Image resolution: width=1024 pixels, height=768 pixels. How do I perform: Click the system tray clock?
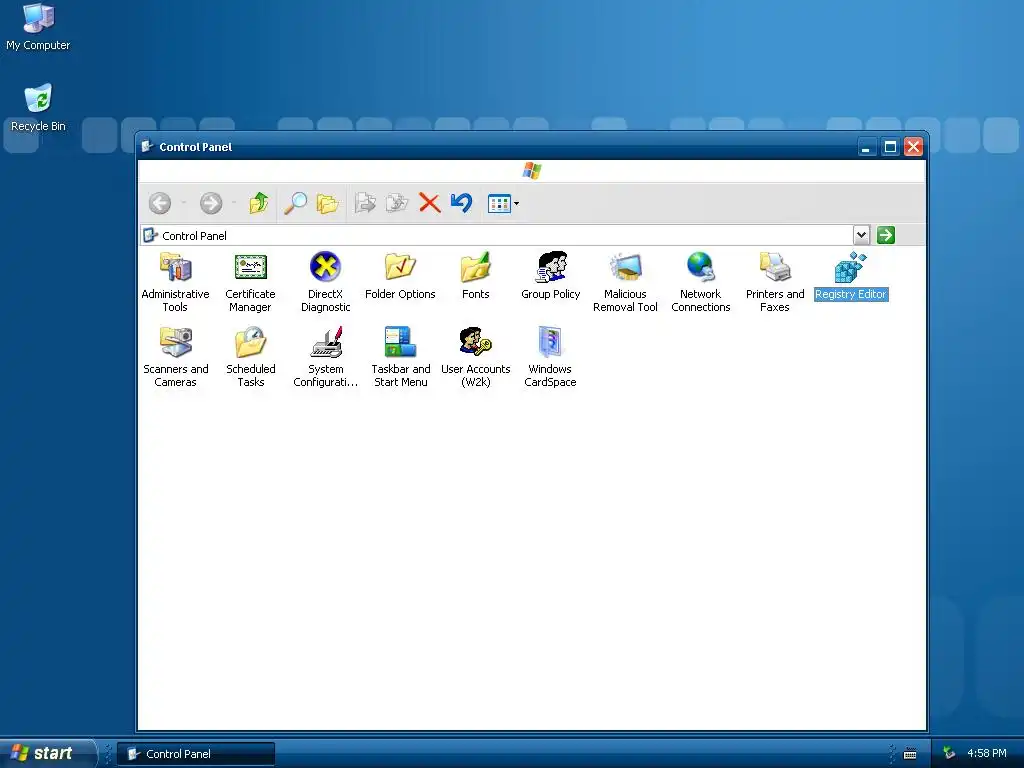point(987,753)
